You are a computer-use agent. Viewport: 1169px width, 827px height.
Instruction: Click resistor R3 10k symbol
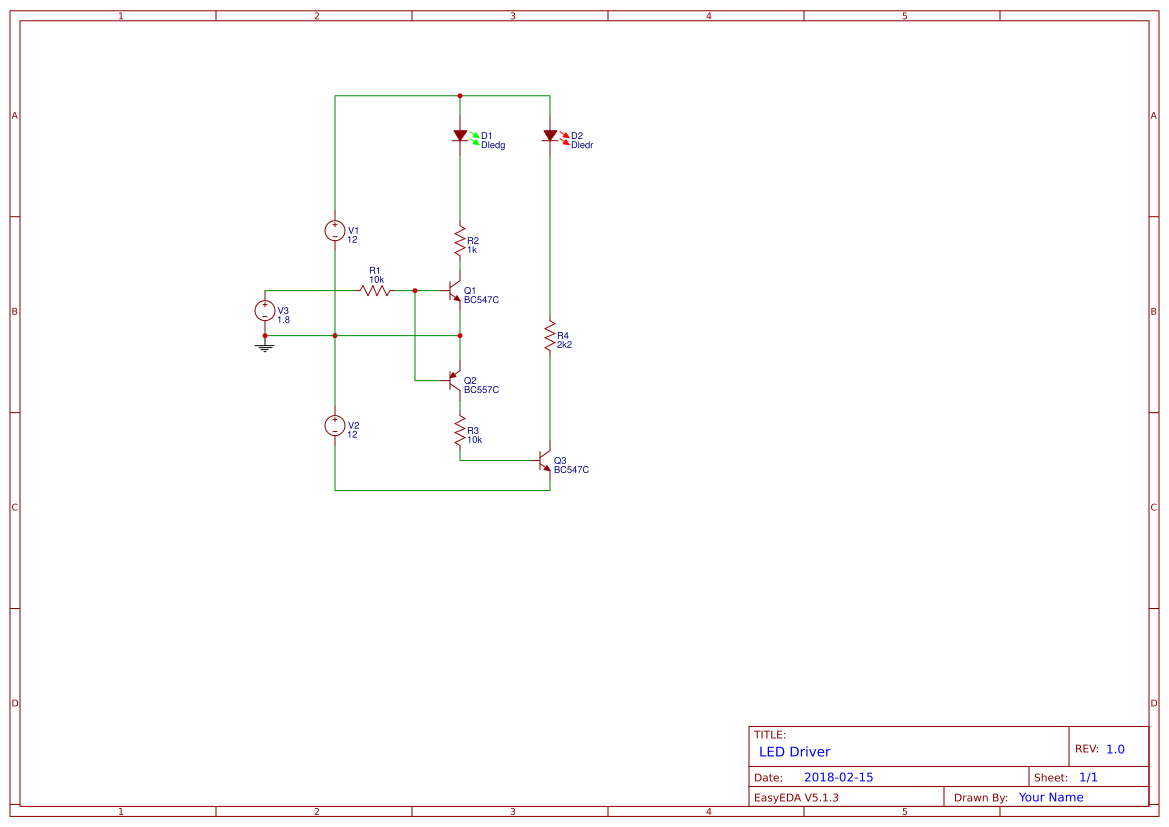point(459,432)
